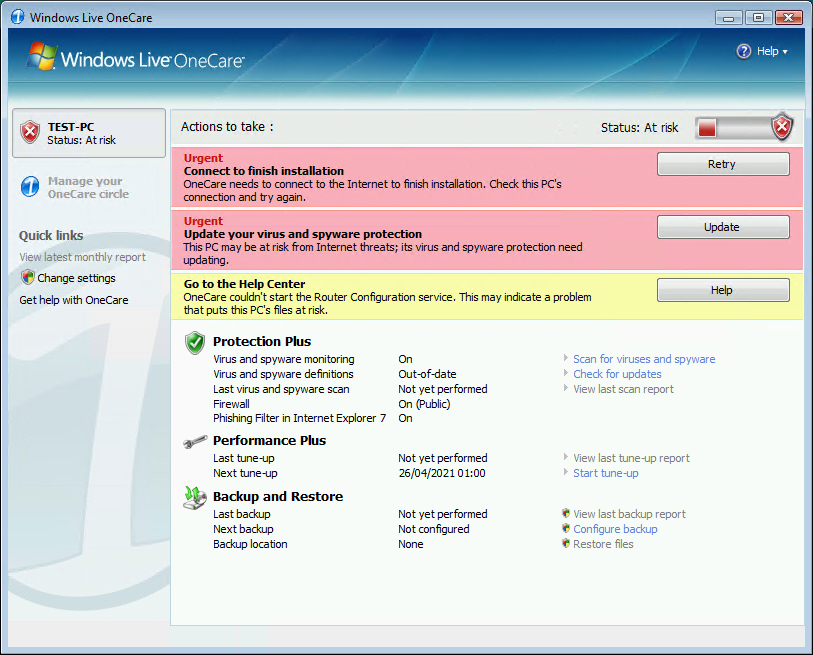The image size is (813, 655).
Task: Open View last tune-up report link
Action: tap(632, 458)
